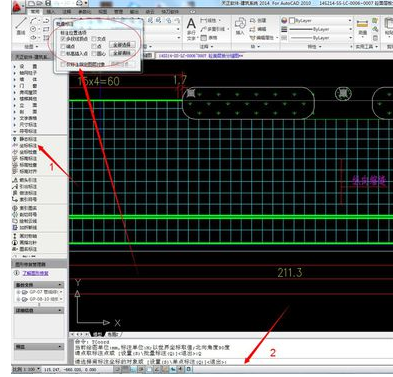Click the Save icon in quick access toolbar
Viewport: 393px width, 377px height.
coord(48,3)
